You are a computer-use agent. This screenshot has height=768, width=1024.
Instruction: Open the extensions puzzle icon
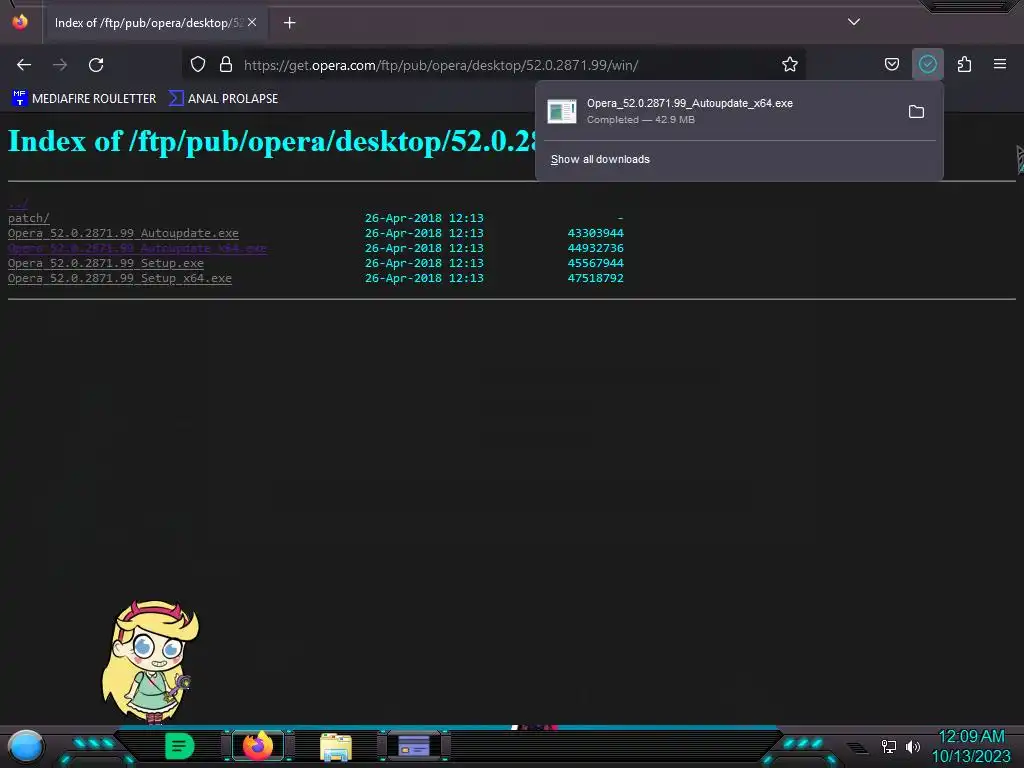coord(964,65)
